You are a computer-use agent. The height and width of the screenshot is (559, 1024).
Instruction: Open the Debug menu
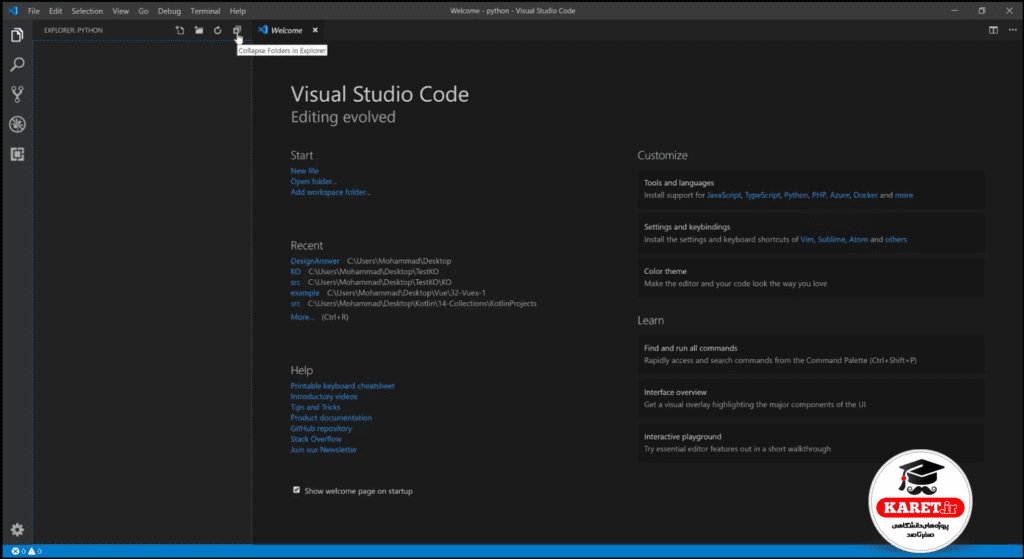169,11
